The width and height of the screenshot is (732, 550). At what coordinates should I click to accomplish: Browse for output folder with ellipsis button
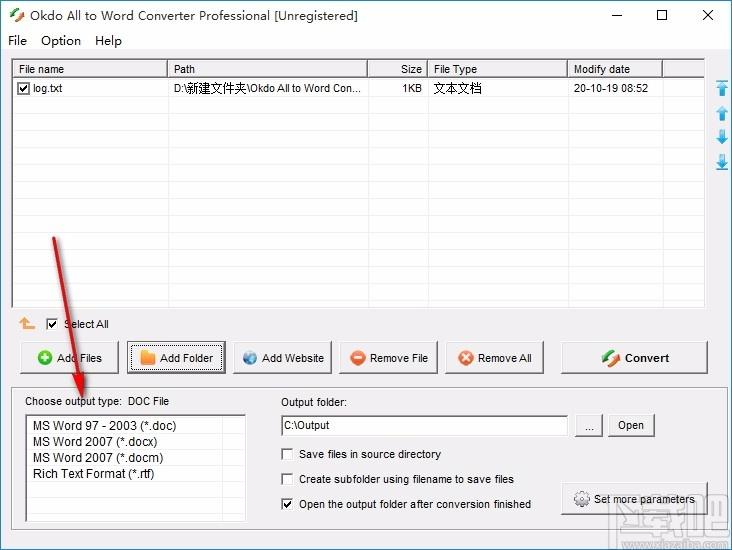589,425
